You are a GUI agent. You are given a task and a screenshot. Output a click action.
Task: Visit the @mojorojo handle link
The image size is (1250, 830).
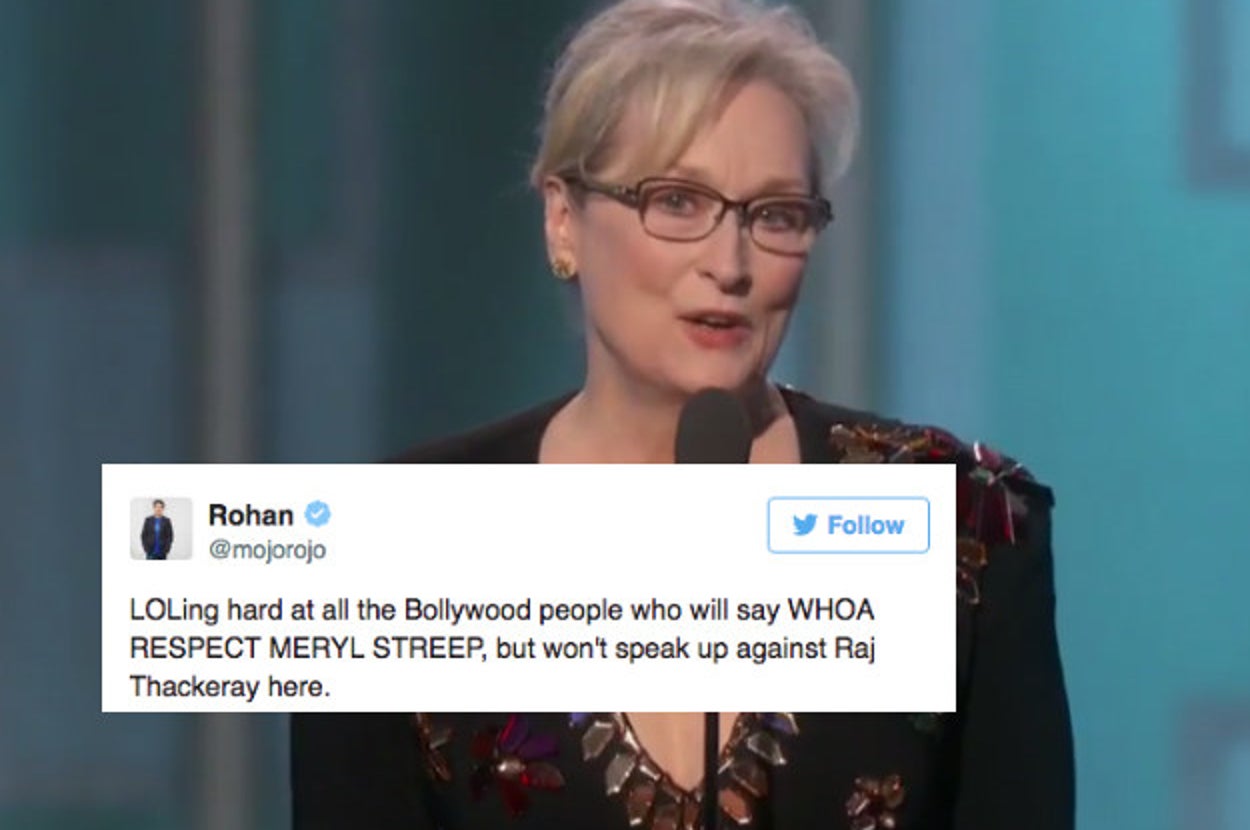(x=267, y=550)
